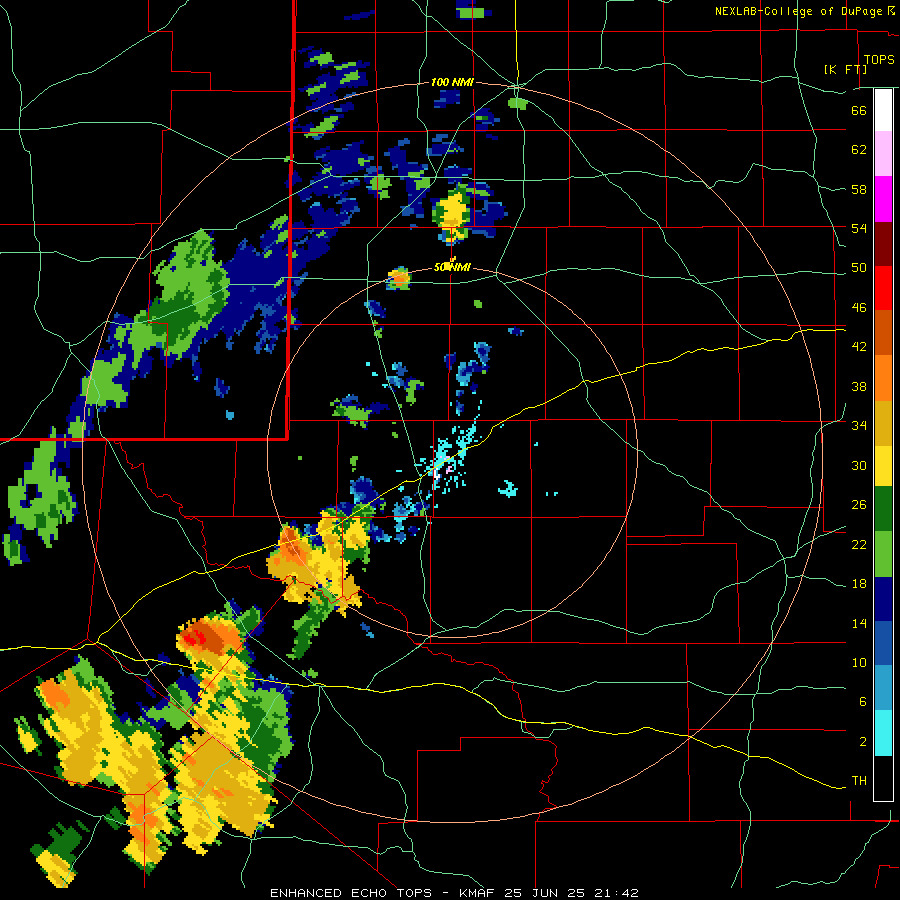Click the "58" legend value

tap(859, 189)
